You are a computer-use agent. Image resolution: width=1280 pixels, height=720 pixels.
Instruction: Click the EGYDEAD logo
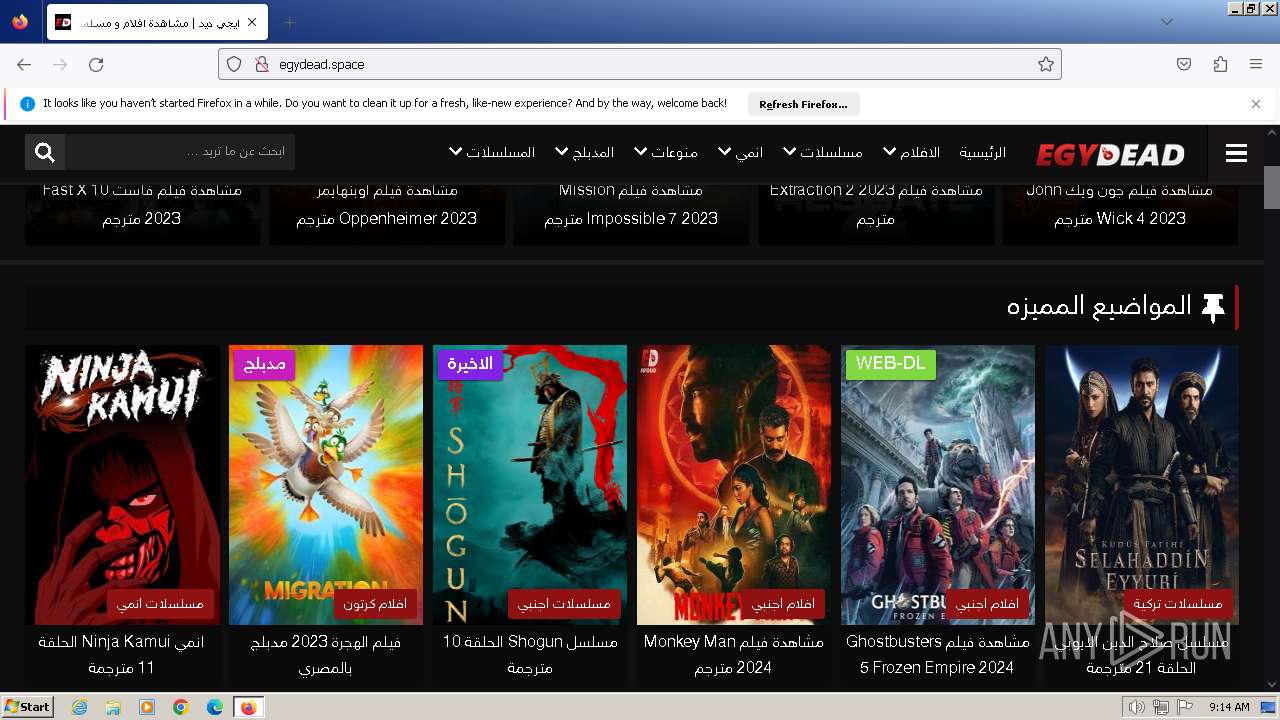1110,154
